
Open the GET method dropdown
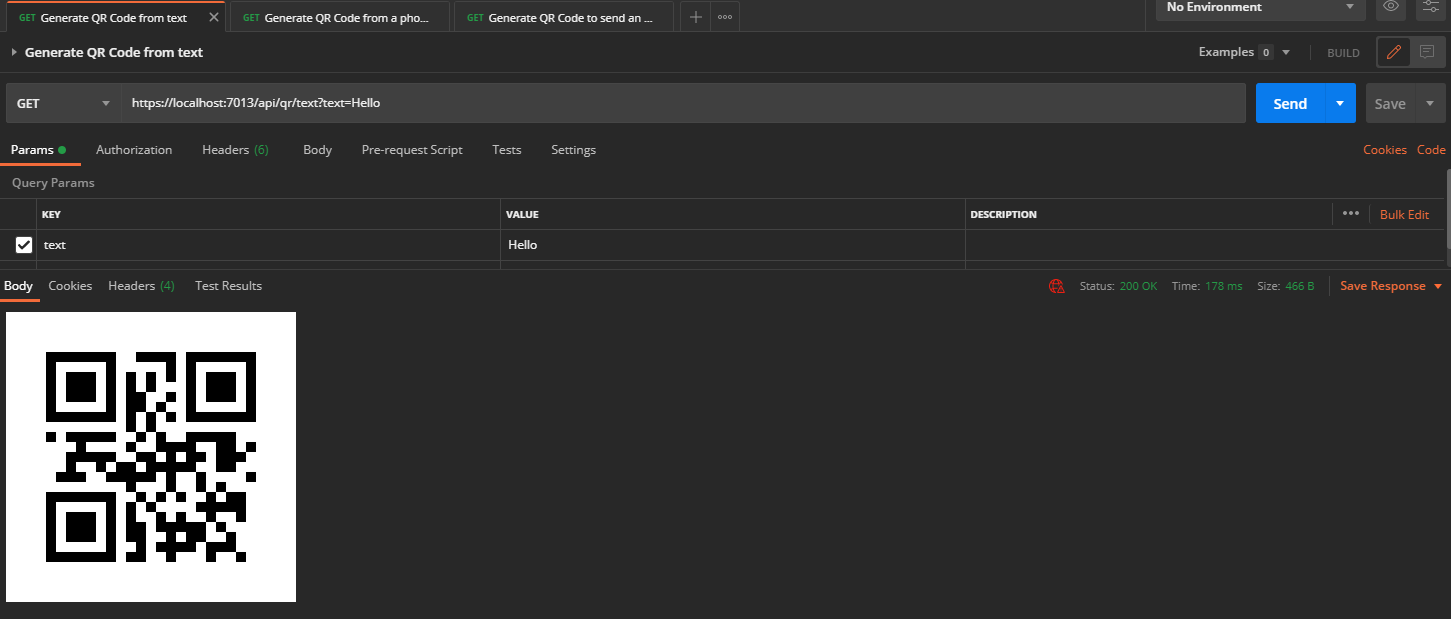(64, 103)
